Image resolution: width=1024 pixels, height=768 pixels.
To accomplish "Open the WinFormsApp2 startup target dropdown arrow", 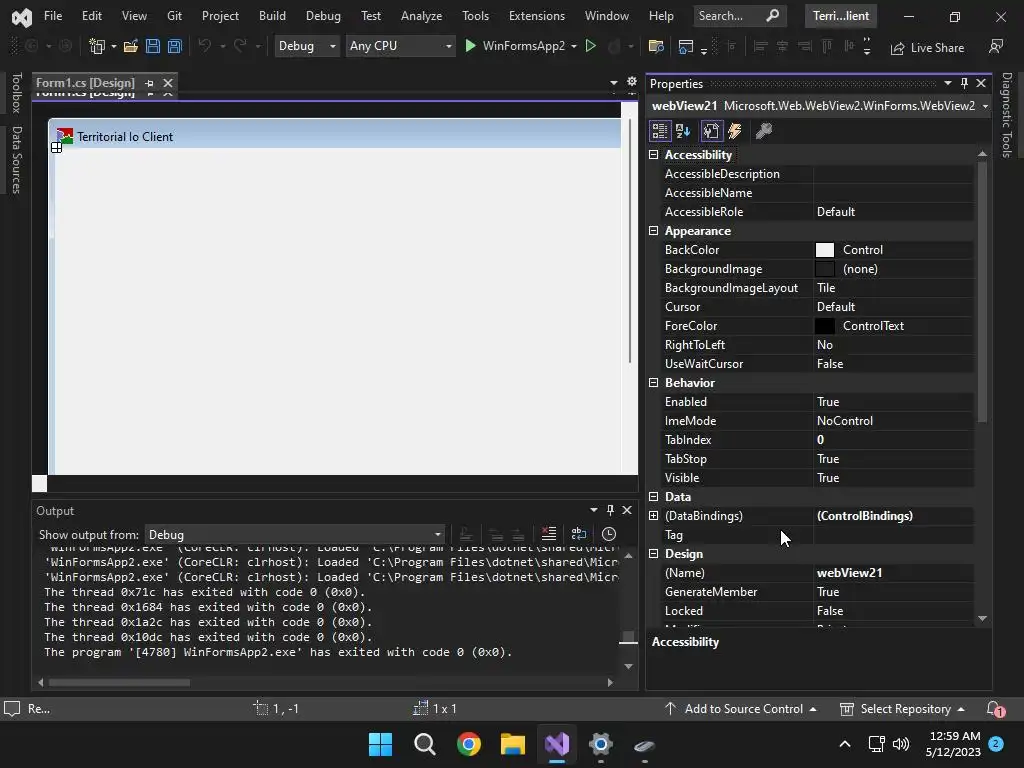I will click(x=574, y=46).
